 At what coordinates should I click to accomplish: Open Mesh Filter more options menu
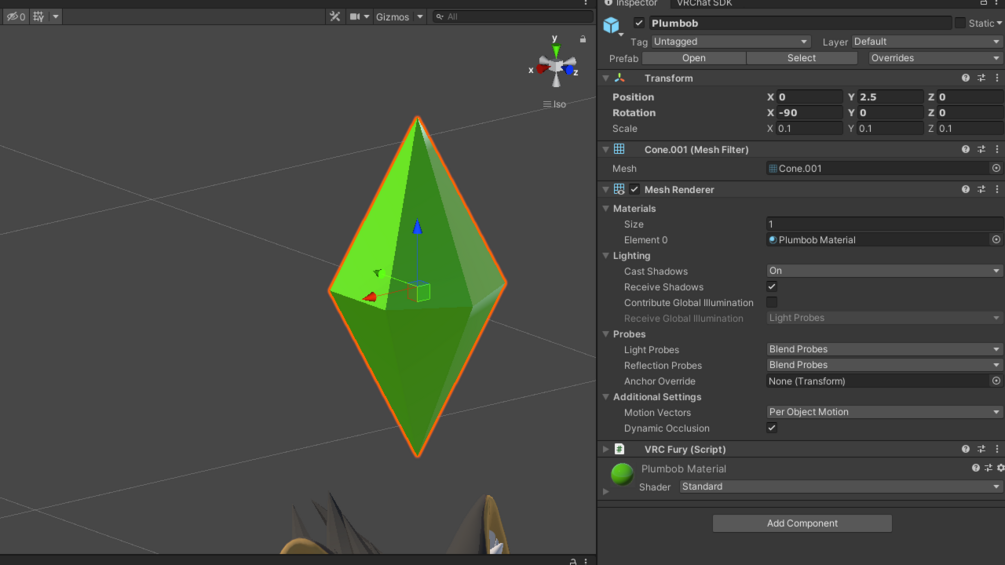[x=997, y=150]
